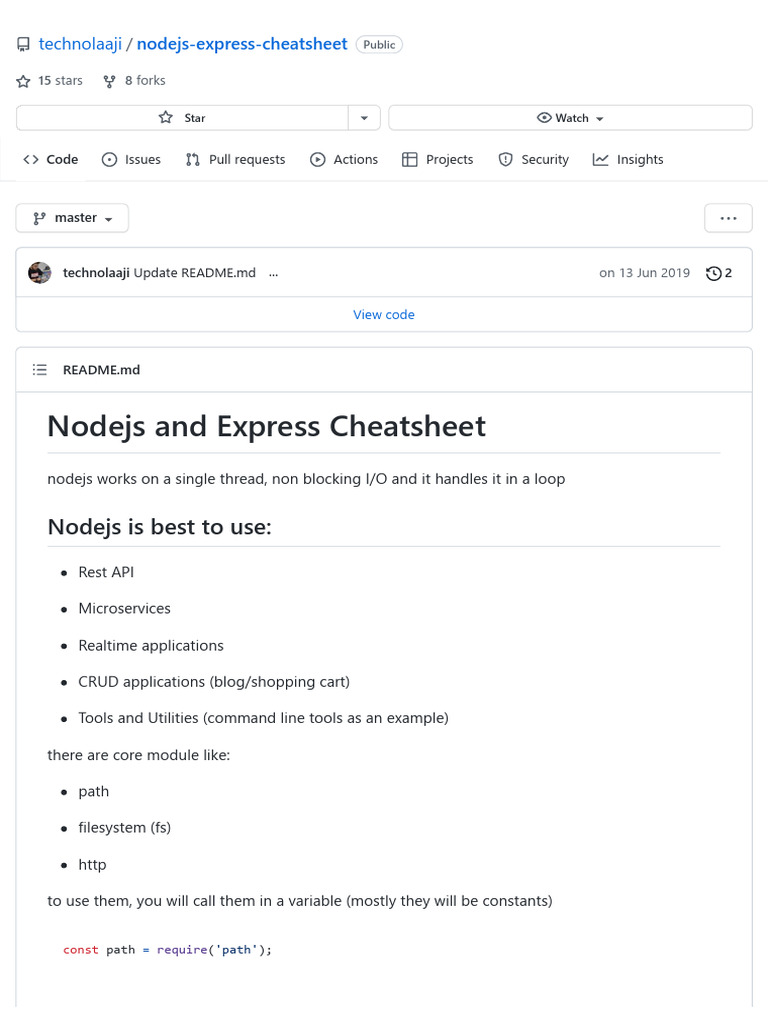Open the technolaaji owner profile link

click(80, 44)
